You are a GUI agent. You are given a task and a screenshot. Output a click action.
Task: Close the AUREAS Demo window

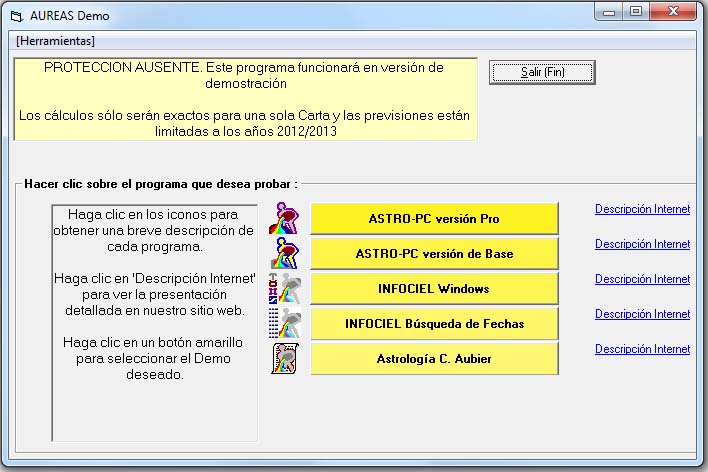click(x=673, y=12)
